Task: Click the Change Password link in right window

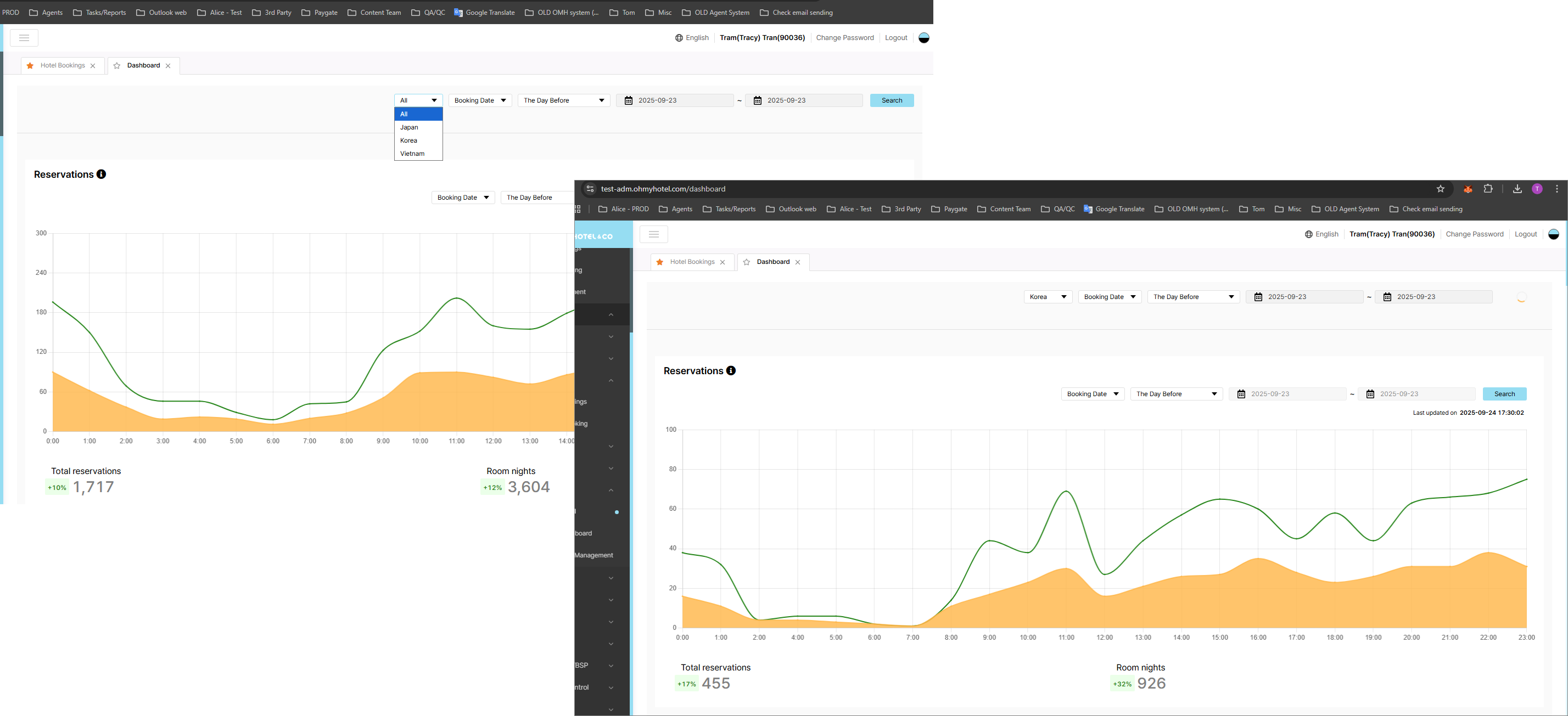Action: (1474, 234)
